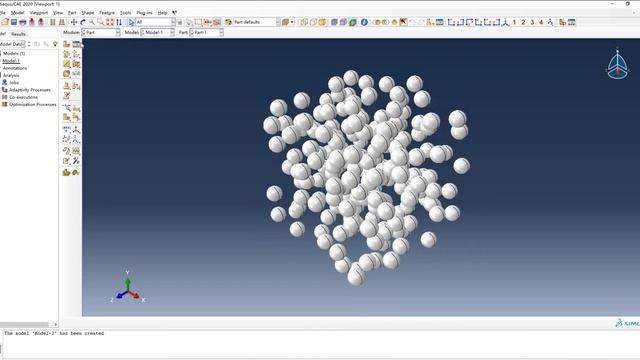Click the Save Model Database icon
This screenshot has width=640, height=360.
pos(14,22)
